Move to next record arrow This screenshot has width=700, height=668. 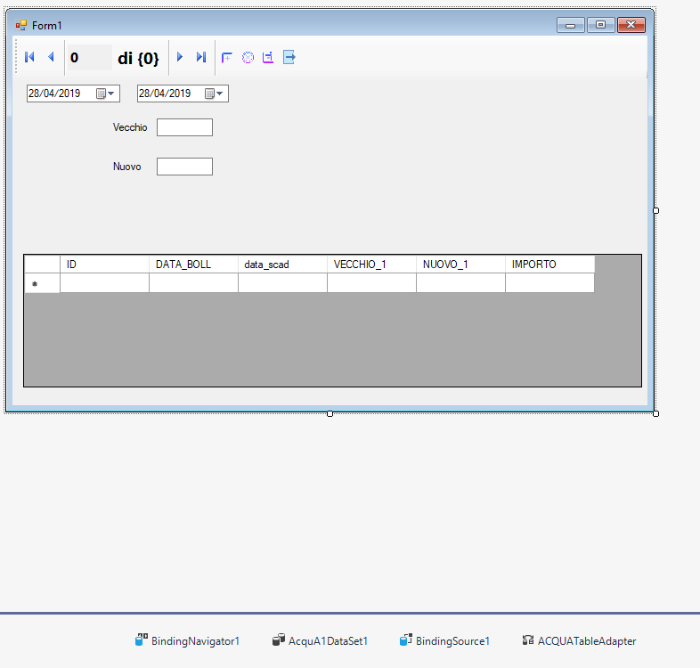[x=179, y=57]
